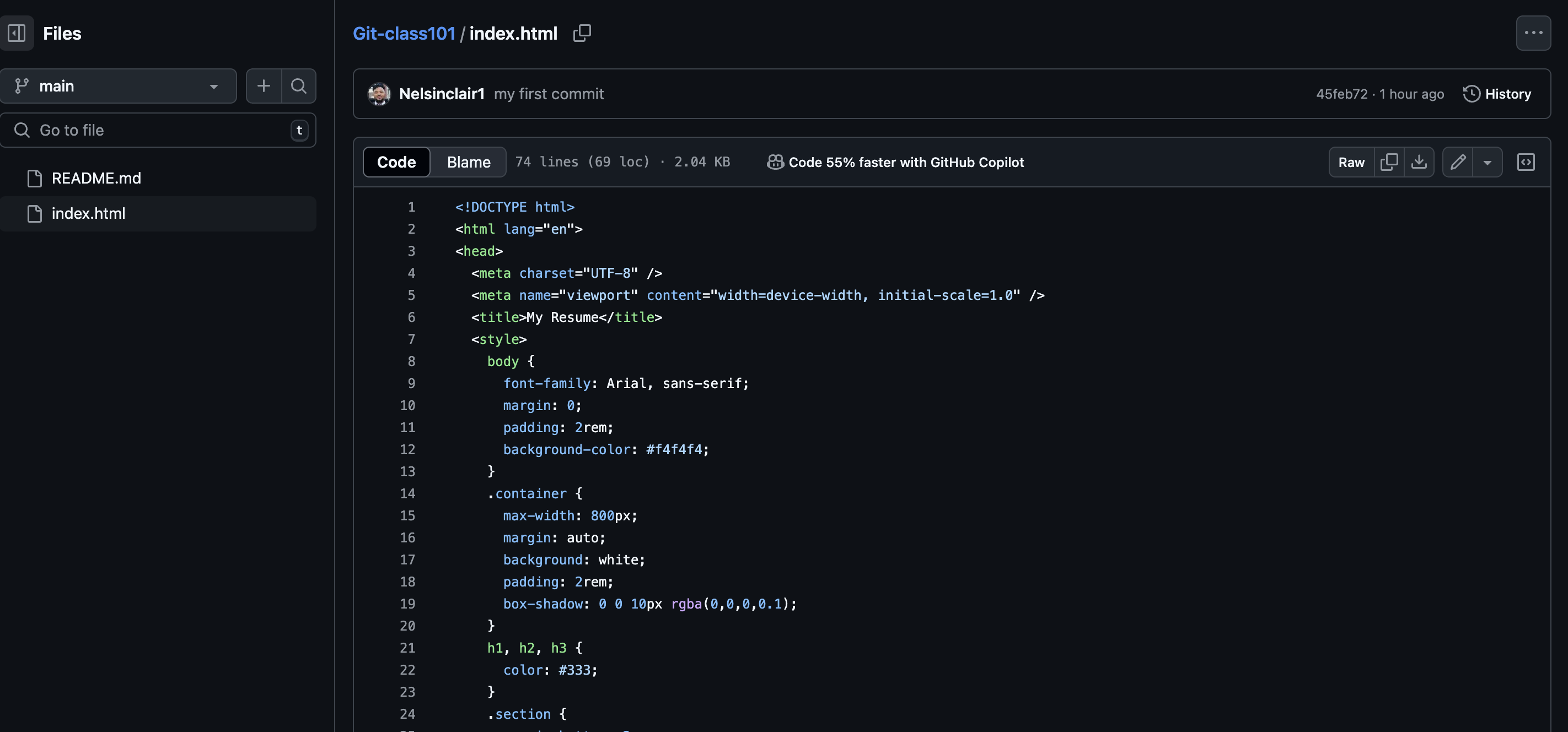Search this repository with magnifier button
The width and height of the screenshot is (1568, 732).
click(298, 86)
